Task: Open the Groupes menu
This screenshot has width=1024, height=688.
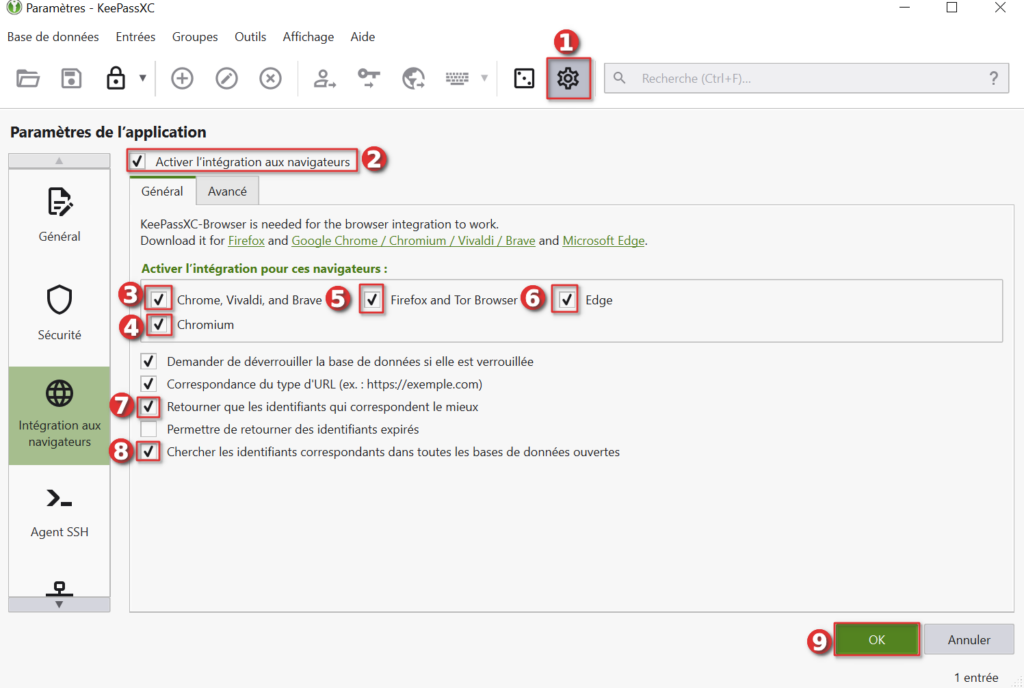Action: coord(194,37)
